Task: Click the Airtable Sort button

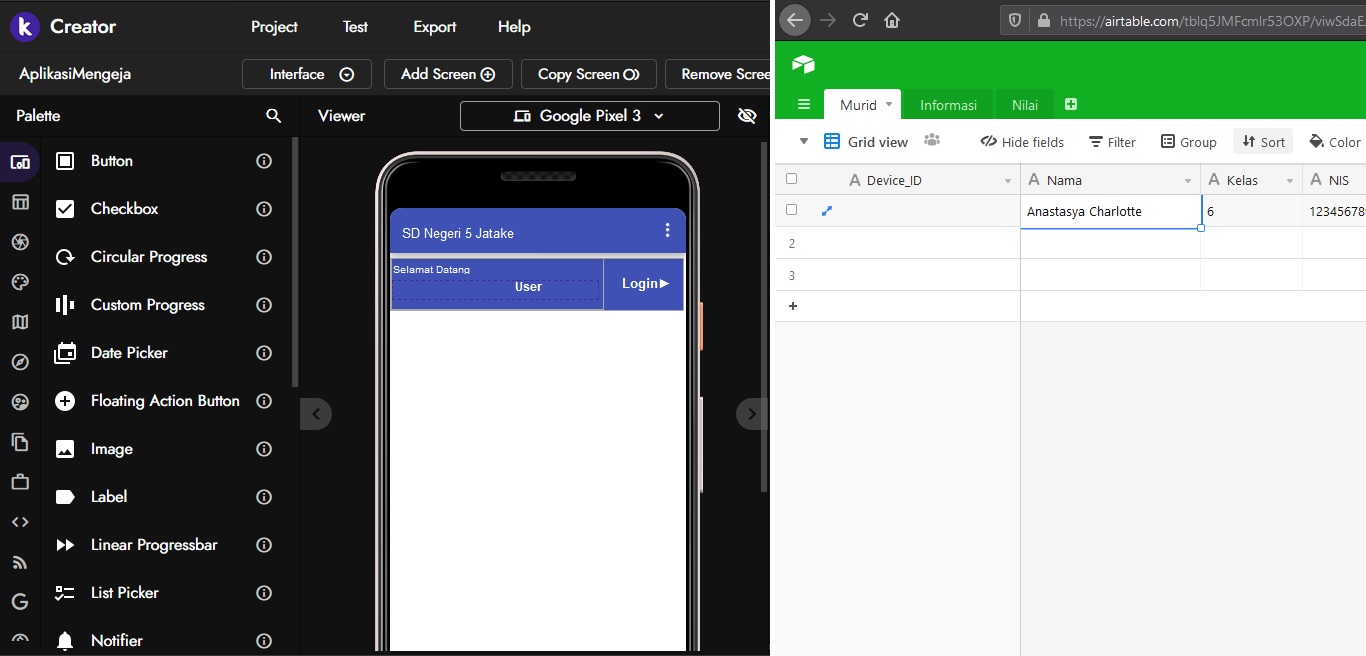Action: tap(1263, 142)
